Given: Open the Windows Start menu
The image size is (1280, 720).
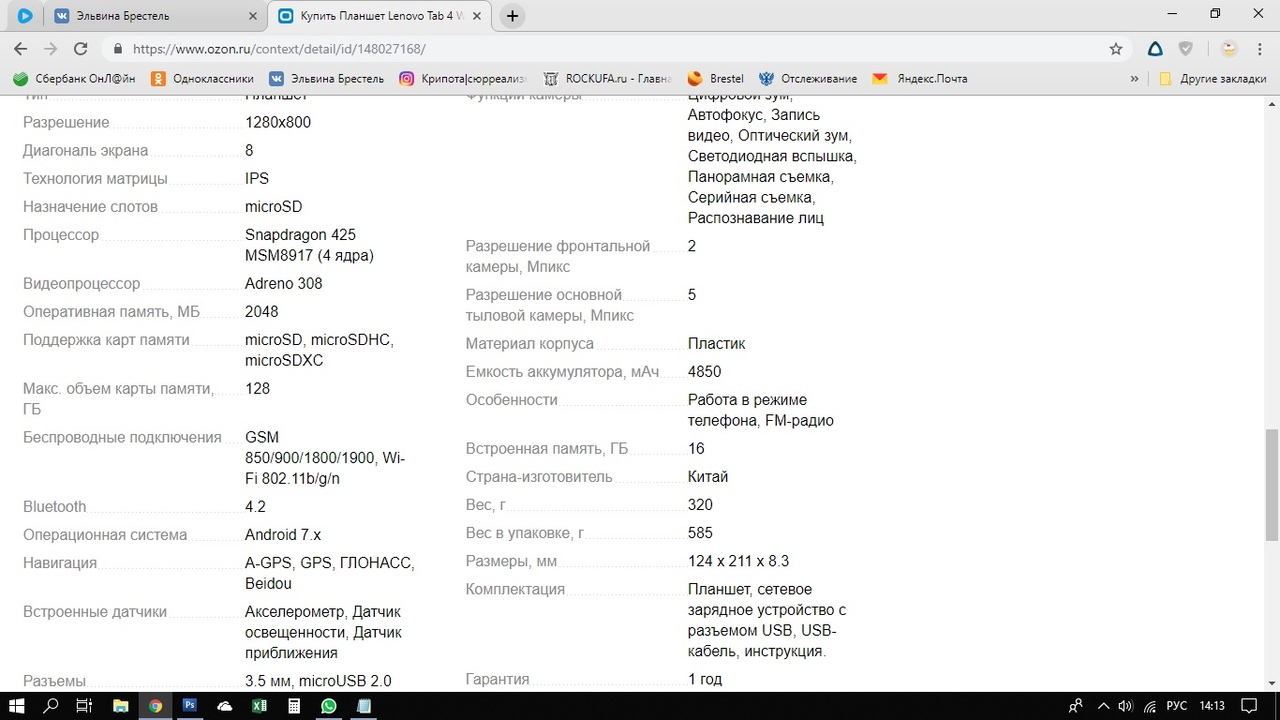Looking at the screenshot, I should pos(17,706).
